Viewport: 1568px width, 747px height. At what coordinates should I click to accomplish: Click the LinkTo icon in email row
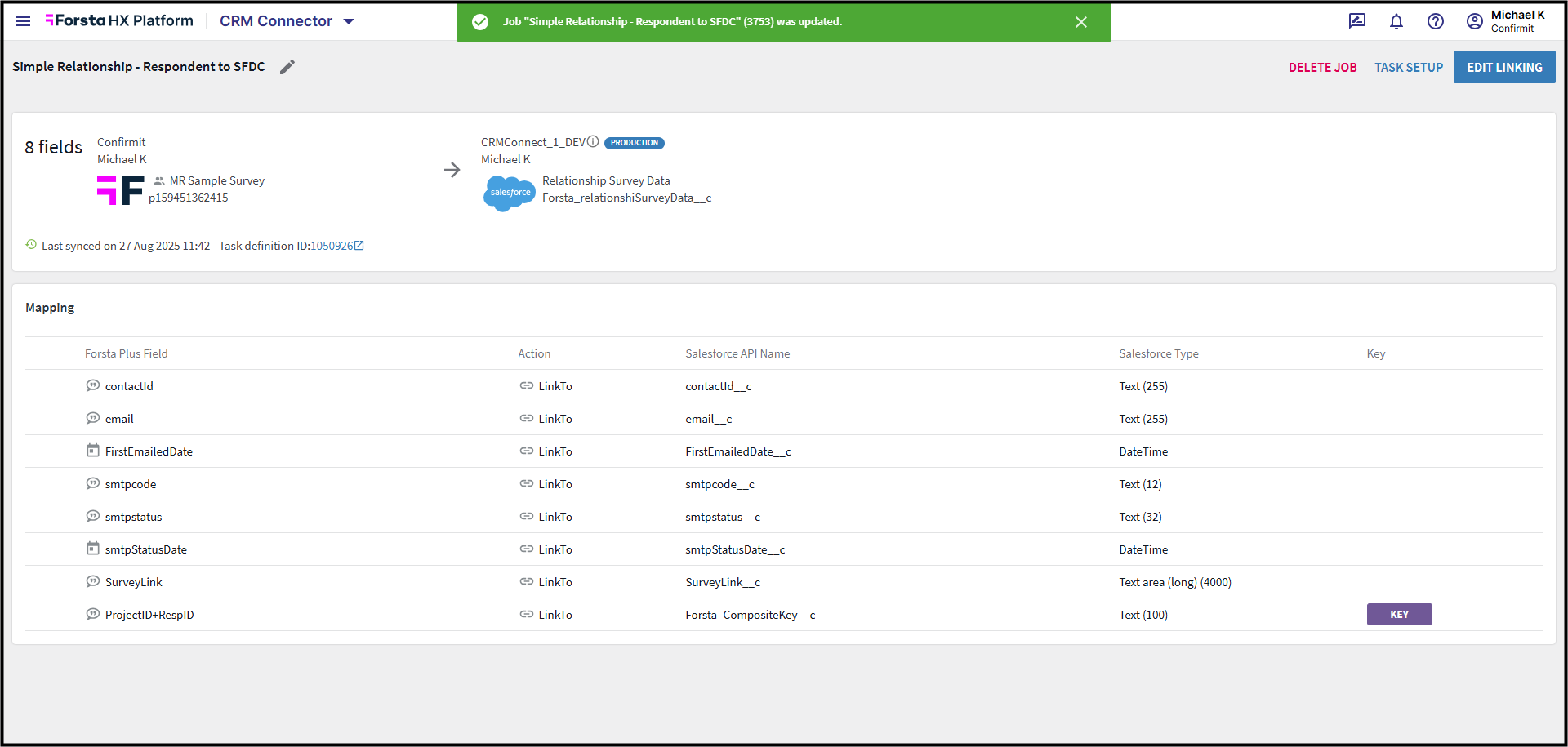click(x=527, y=418)
